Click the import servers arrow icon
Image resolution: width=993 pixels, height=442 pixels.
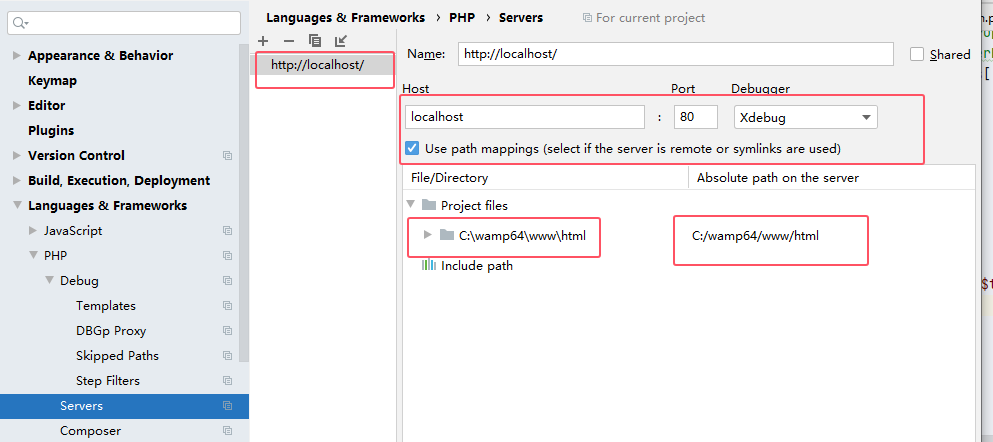pos(341,41)
